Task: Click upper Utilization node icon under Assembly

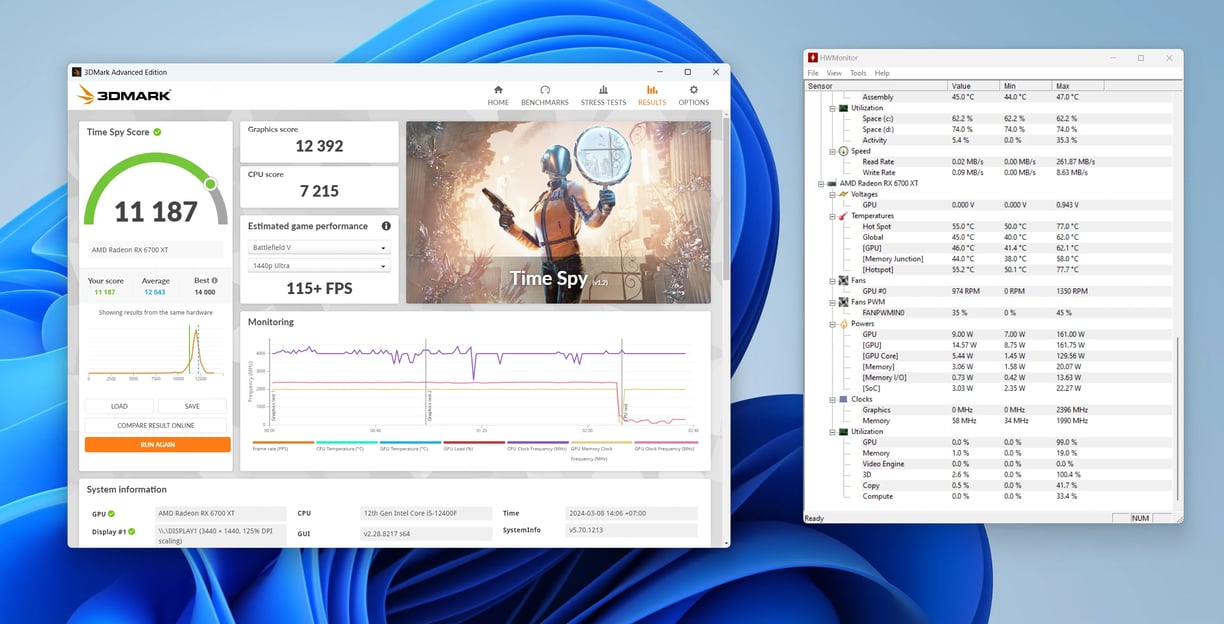Action: tap(843, 108)
